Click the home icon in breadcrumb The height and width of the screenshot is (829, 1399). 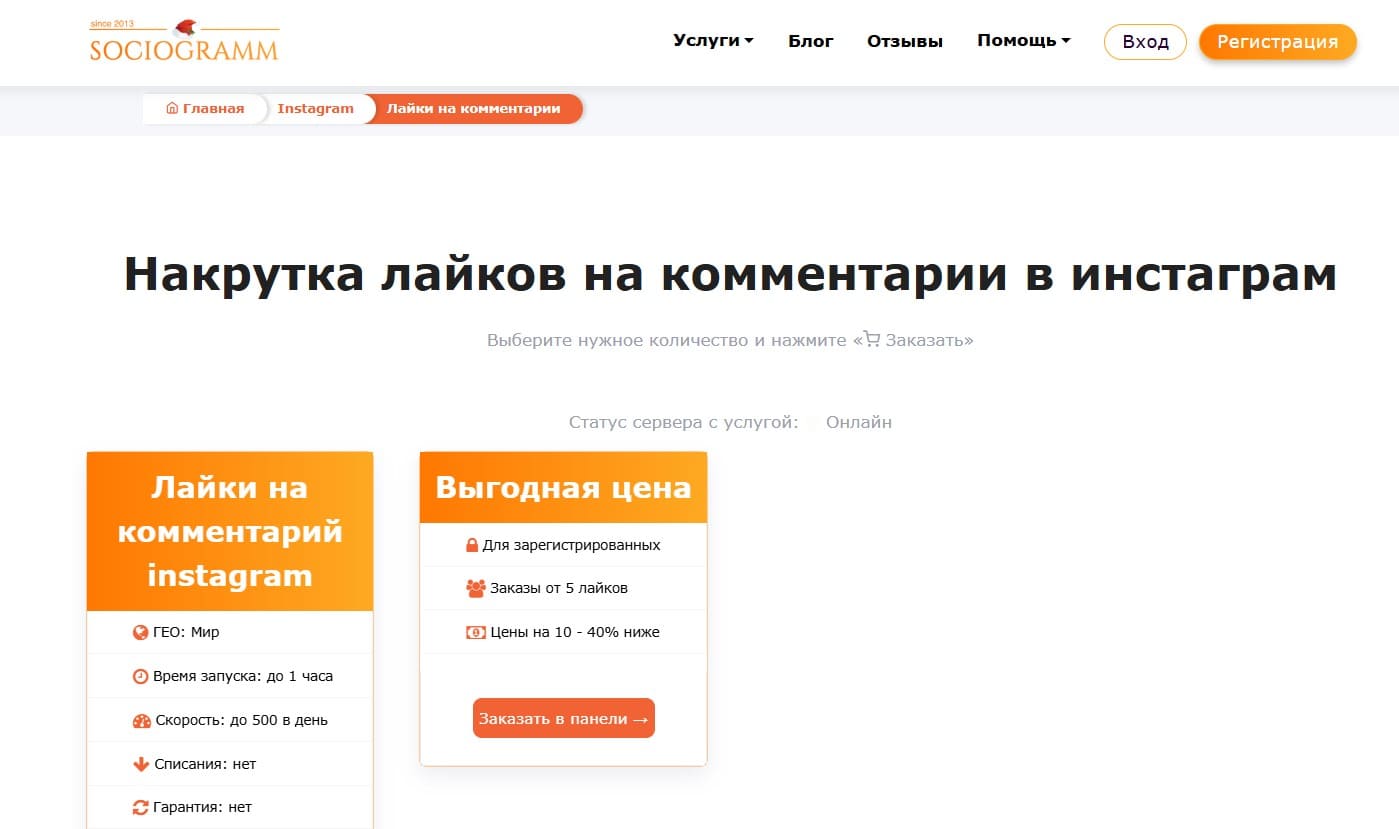point(172,108)
